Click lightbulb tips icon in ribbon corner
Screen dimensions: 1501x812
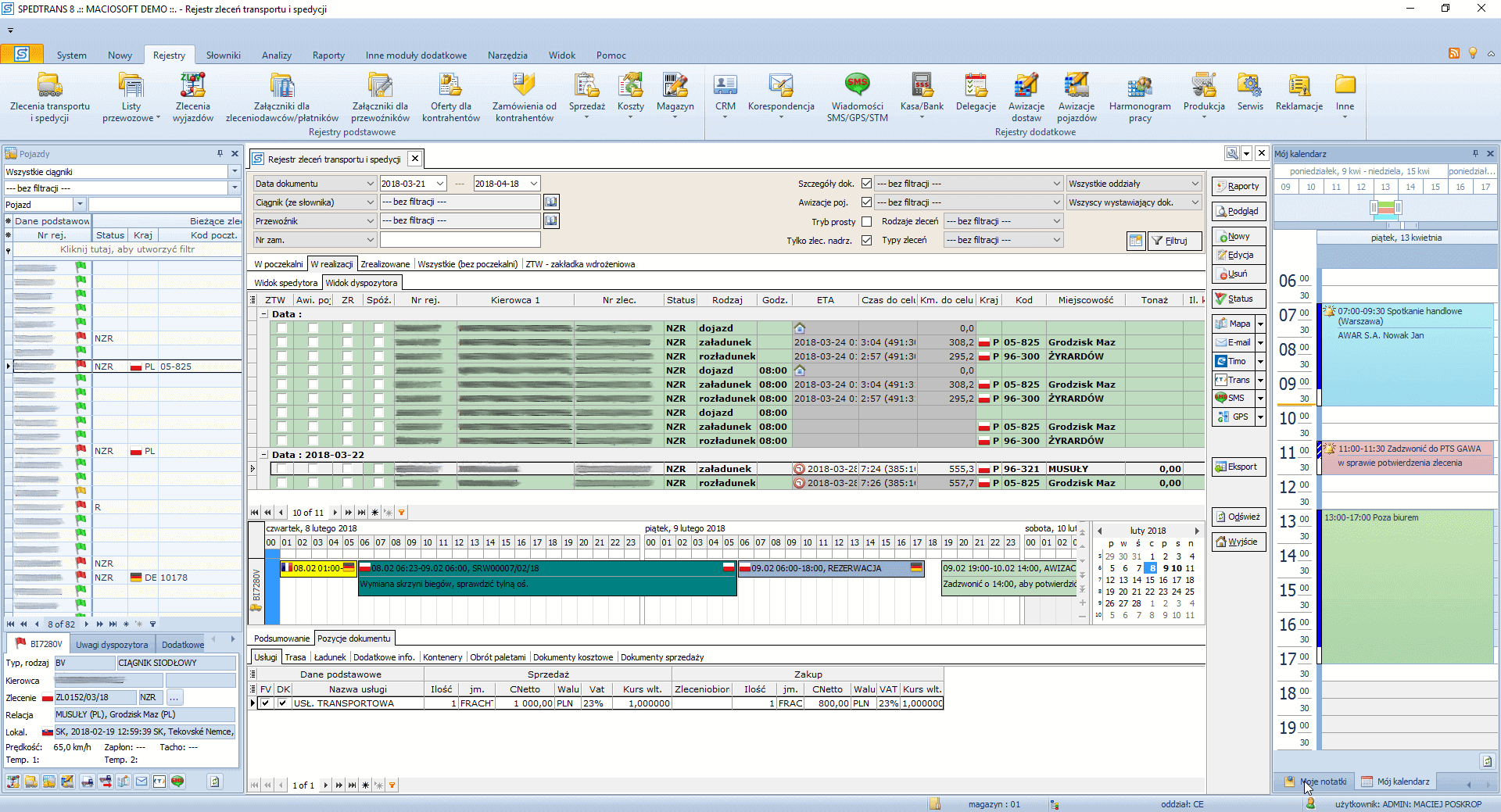point(1473,53)
